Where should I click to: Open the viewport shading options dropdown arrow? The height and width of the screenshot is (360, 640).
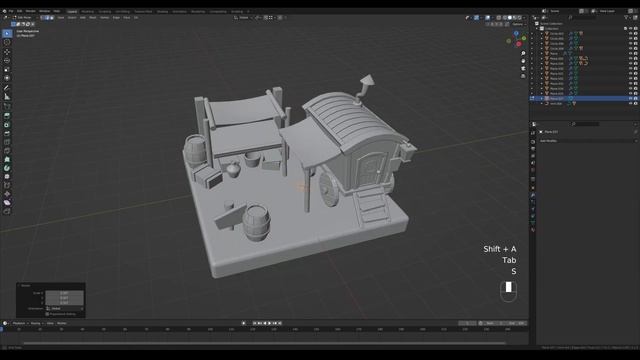[x=524, y=18]
